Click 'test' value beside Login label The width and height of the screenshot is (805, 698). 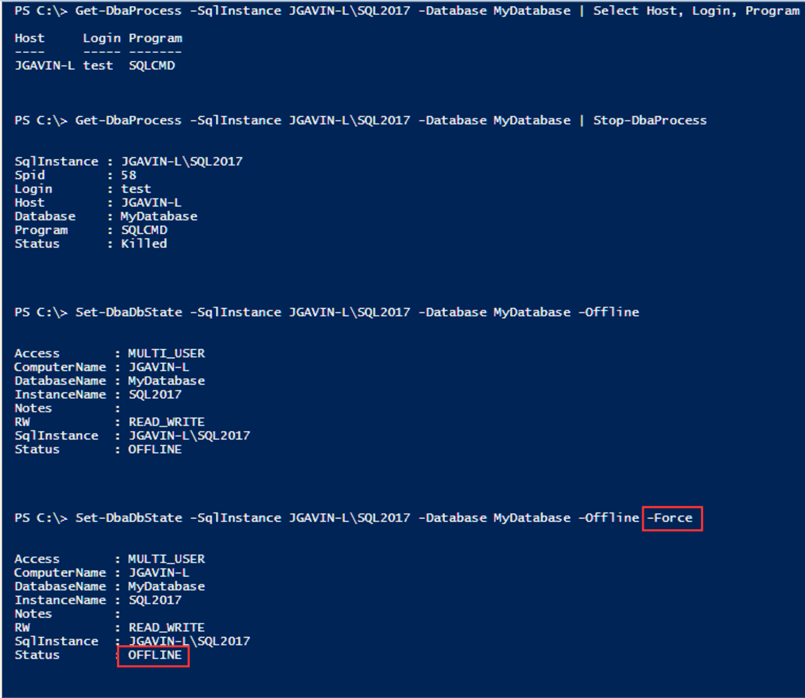coord(136,189)
